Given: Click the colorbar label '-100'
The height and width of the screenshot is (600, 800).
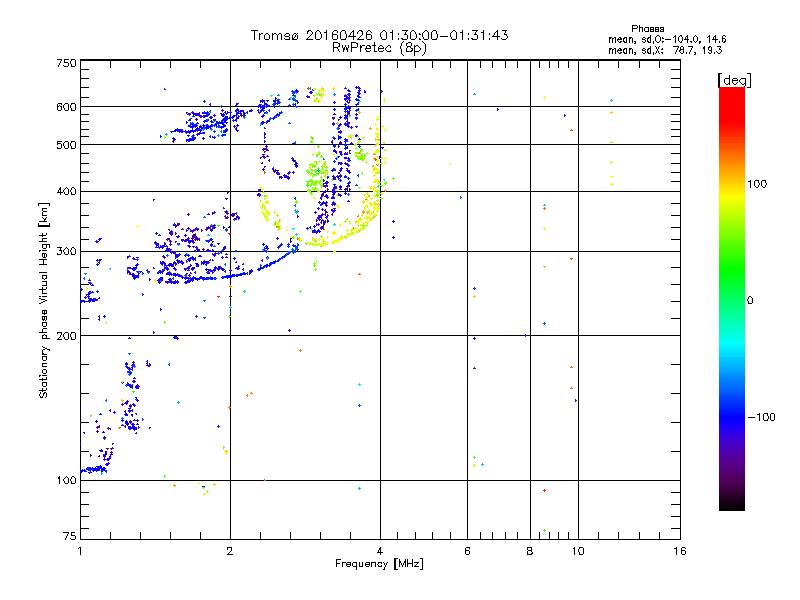Looking at the screenshot, I should 761,417.
